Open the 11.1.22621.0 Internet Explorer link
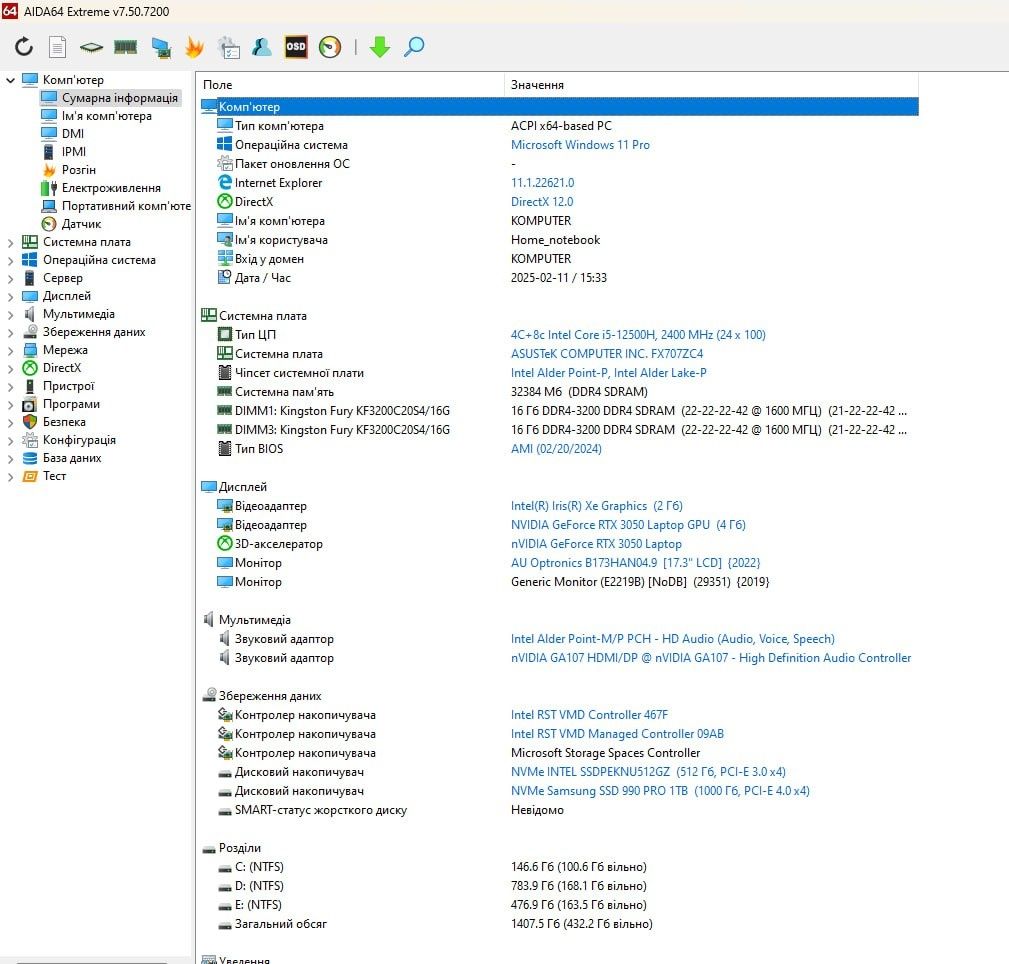Image resolution: width=1009 pixels, height=964 pixels. click(x=542, y=183)
